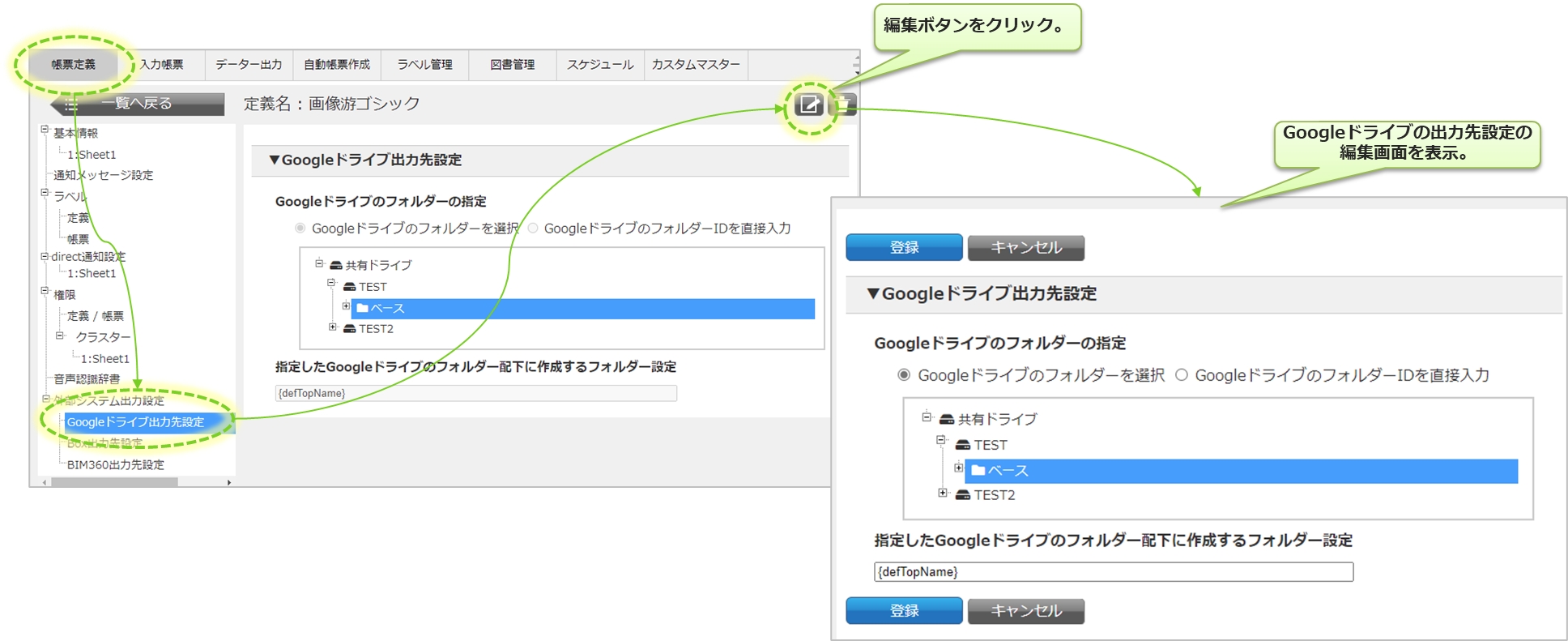Collapse クラスター node in sidebar tree
The height and width of the screenshot is (641, 1568).
[60, 335]
